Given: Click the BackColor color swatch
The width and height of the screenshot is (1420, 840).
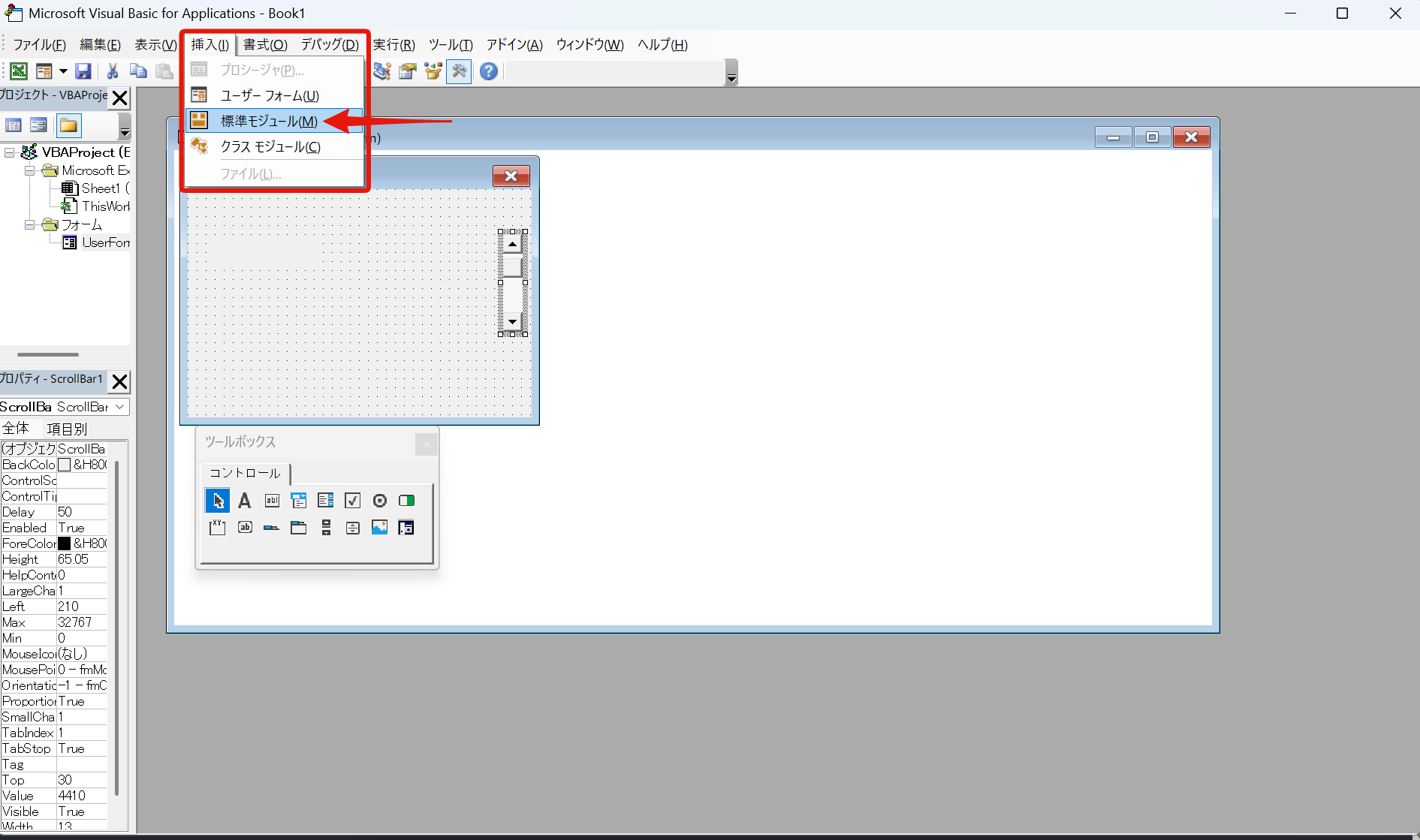Looking at the screenshot, I should coord(65,465).
